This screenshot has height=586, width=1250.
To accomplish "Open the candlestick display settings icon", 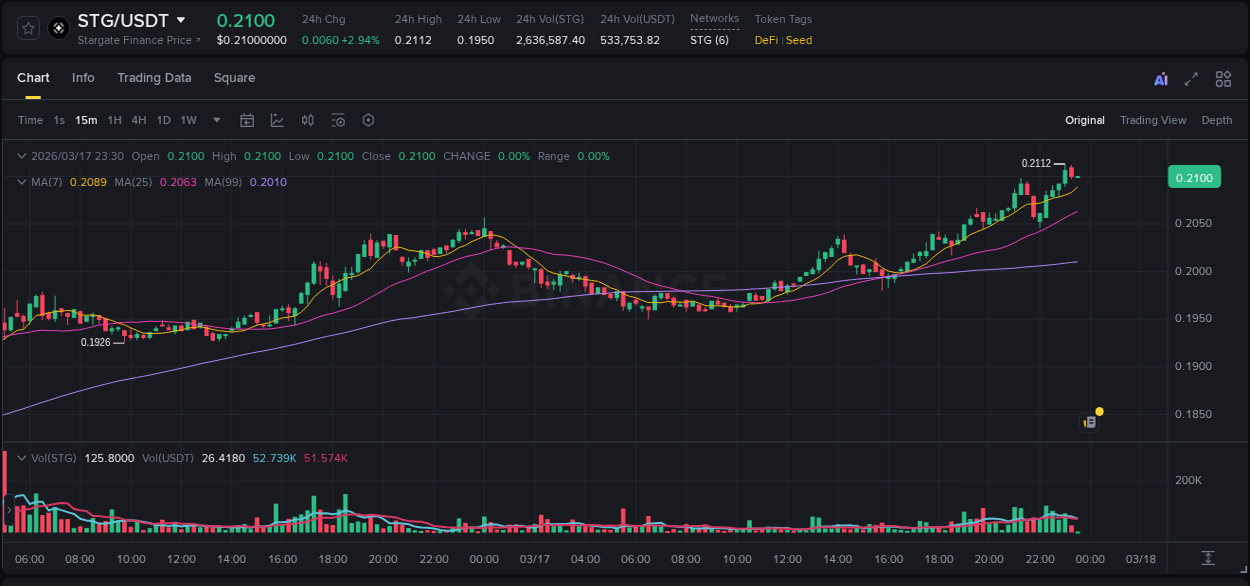I will [x=307, y=120].
